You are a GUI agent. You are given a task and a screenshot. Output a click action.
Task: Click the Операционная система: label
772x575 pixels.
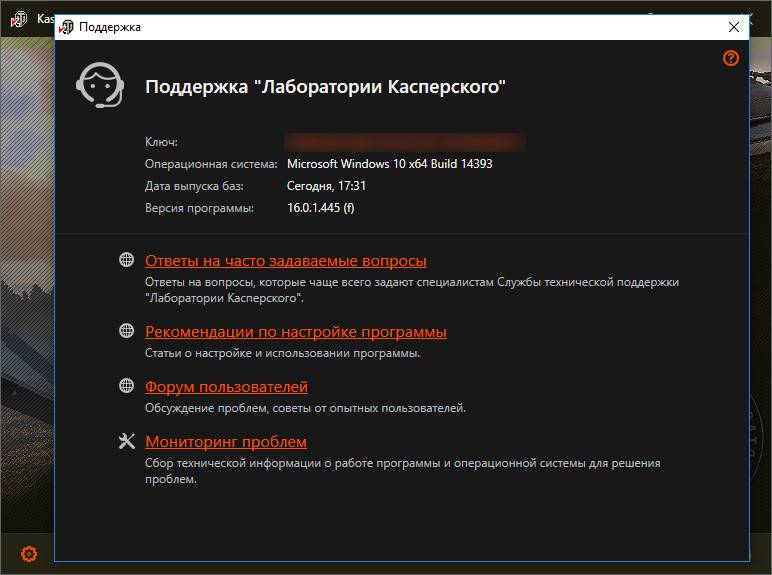pyautogui.click(x=211, y=164)
